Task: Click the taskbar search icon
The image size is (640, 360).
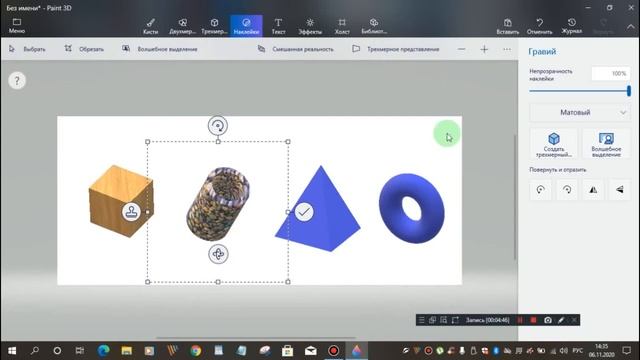Action: point(35,351)
